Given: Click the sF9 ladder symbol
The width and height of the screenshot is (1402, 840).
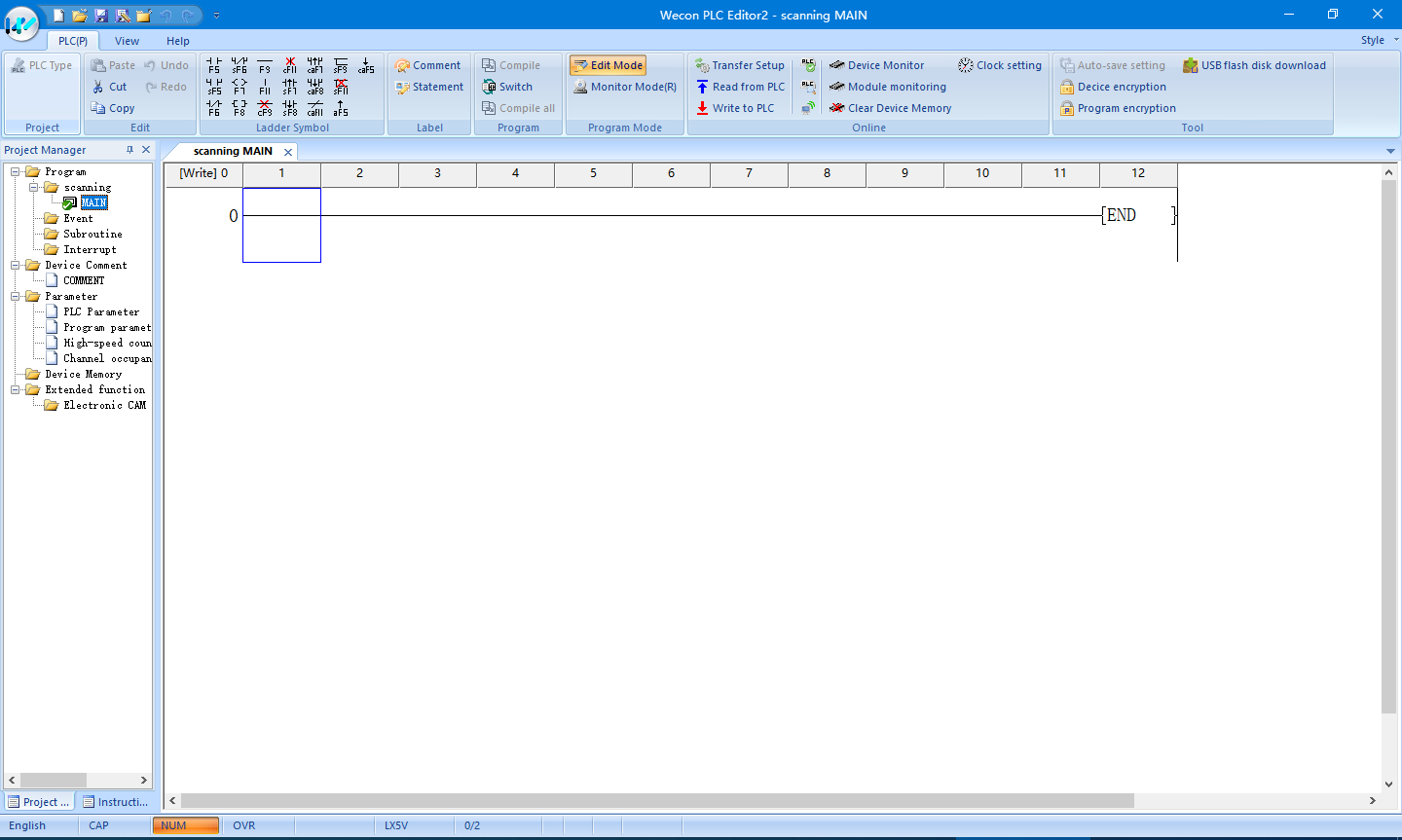Looking at the screenshot, I should 341,65.
